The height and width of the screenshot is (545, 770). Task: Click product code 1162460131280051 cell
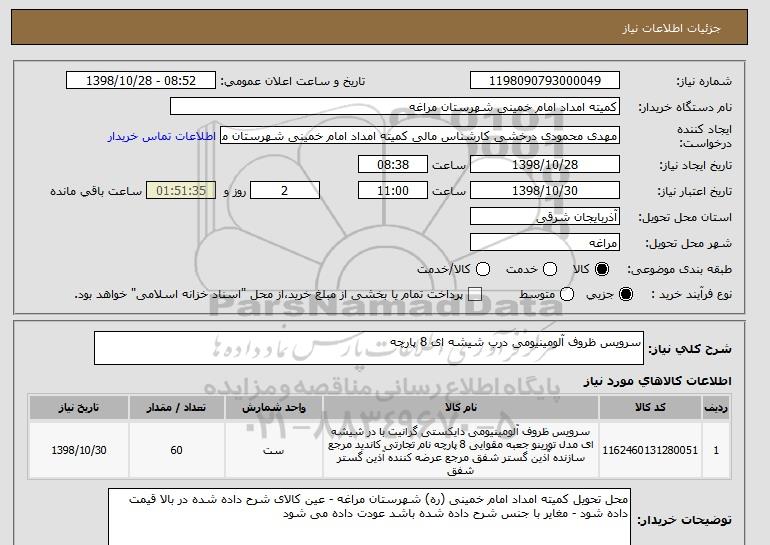(650, 450)
